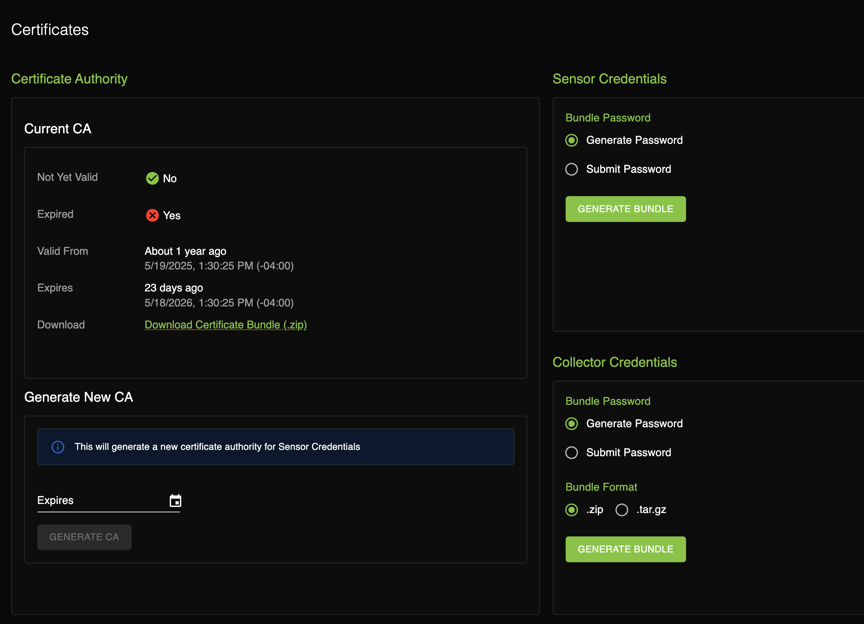864x624 pixels.
Task: Choose the .zip bundle format
Action: [571, 510]
